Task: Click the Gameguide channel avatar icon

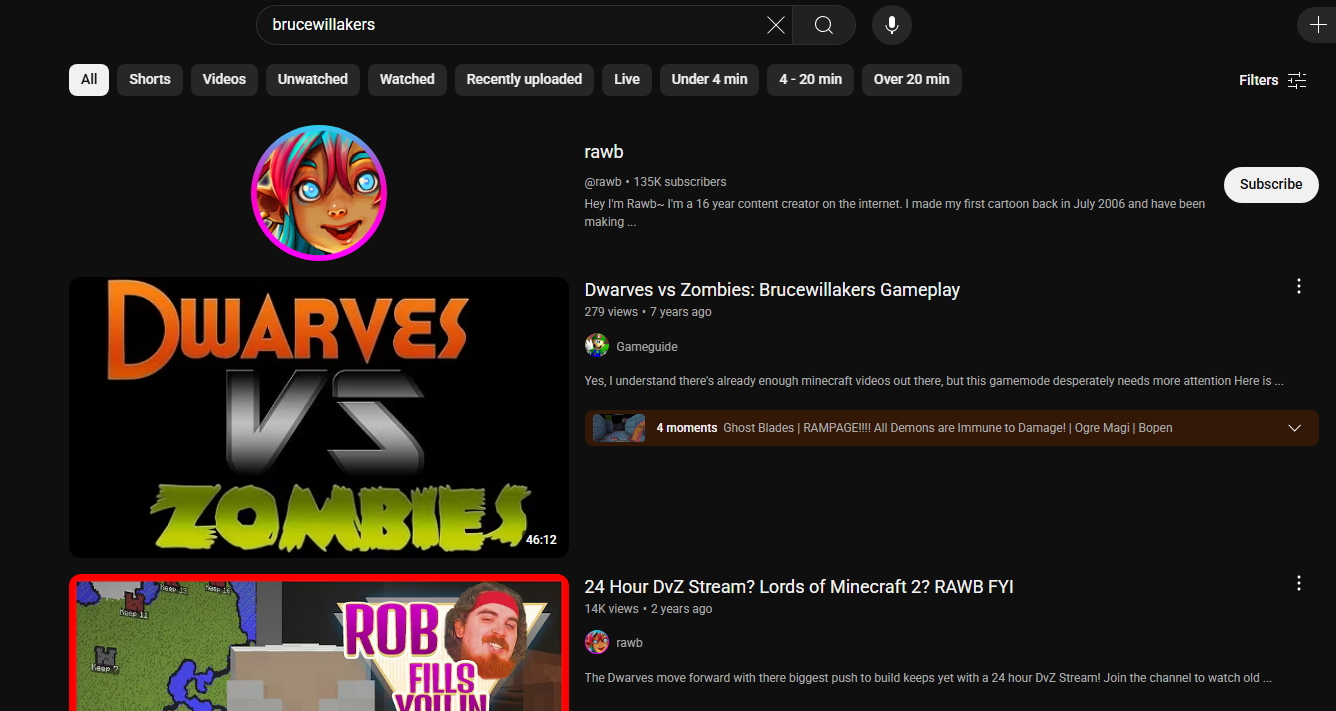Action: (x=597, y=346)
